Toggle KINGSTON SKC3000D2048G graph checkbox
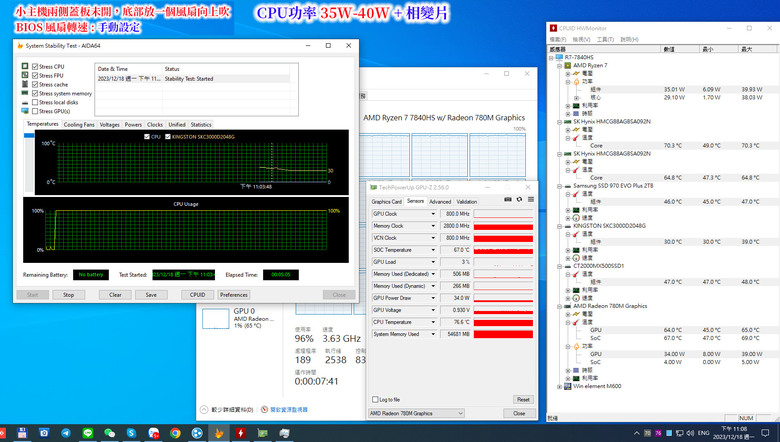The width and height of the screenshot is (780, 442). [x=168, y=136]
